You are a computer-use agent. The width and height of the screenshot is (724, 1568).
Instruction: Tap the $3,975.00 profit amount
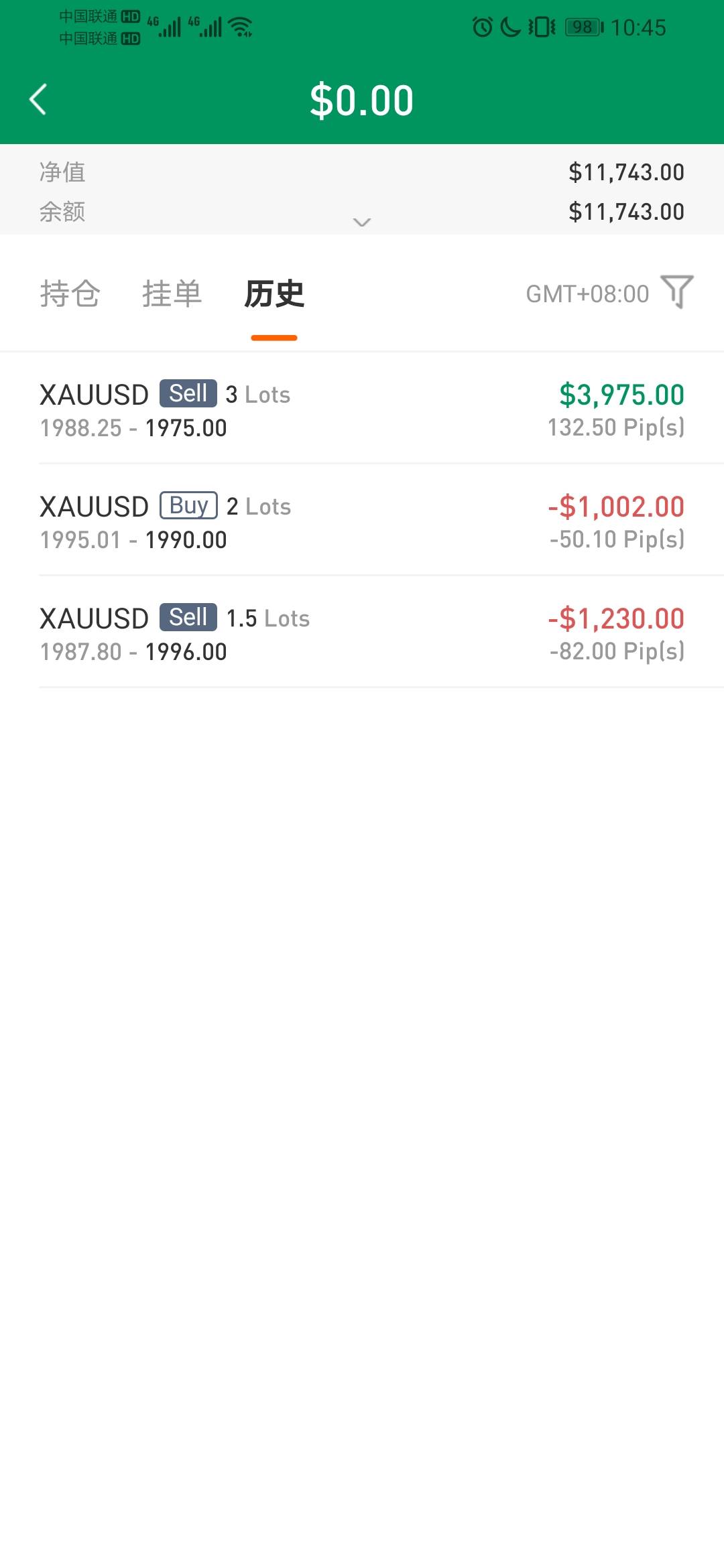click(x=621, y=395)
